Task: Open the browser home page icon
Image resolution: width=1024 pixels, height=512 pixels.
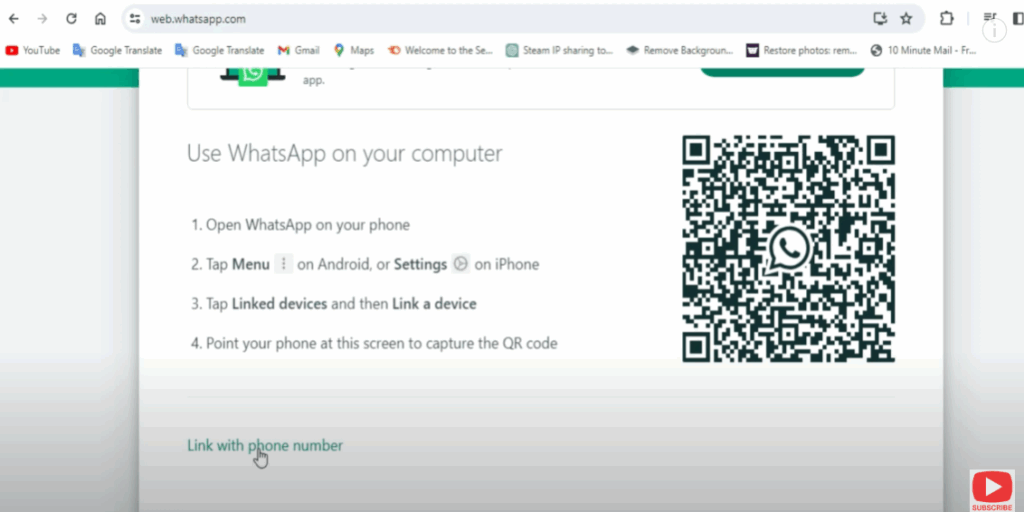Action: (100, 19)
